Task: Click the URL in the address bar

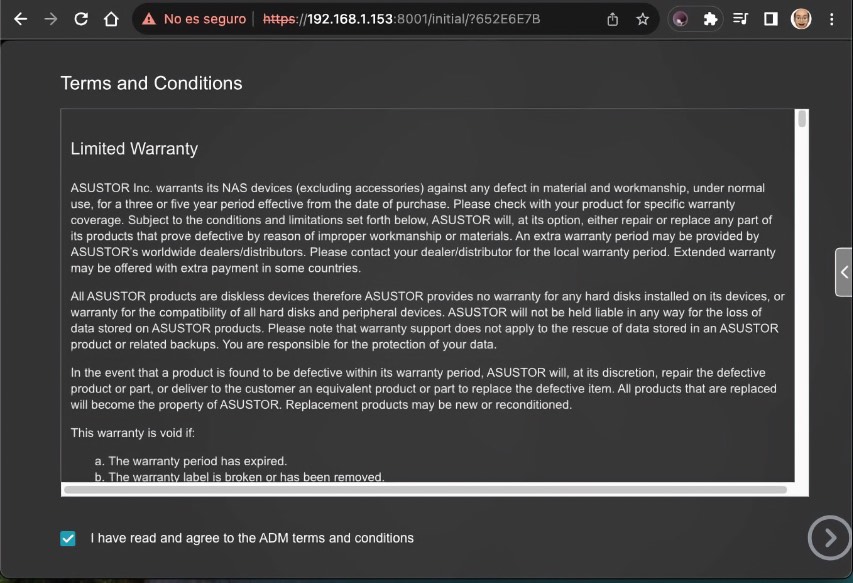Action: (x=401, y=19)
